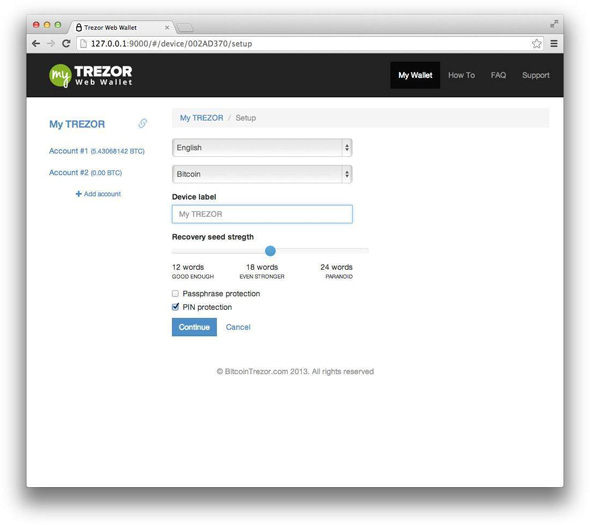The height and width of the screenshot is (525, 590).
Task: Reload the page with refresh icon
Action: click(66, 44)
